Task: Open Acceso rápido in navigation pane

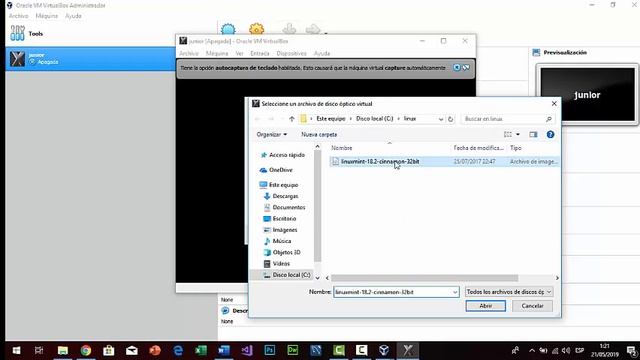Action: click(x=283, y=155)
